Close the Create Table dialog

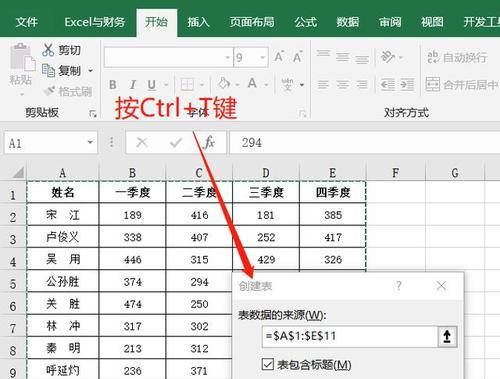pyautogui.click(x=441, y=286)
